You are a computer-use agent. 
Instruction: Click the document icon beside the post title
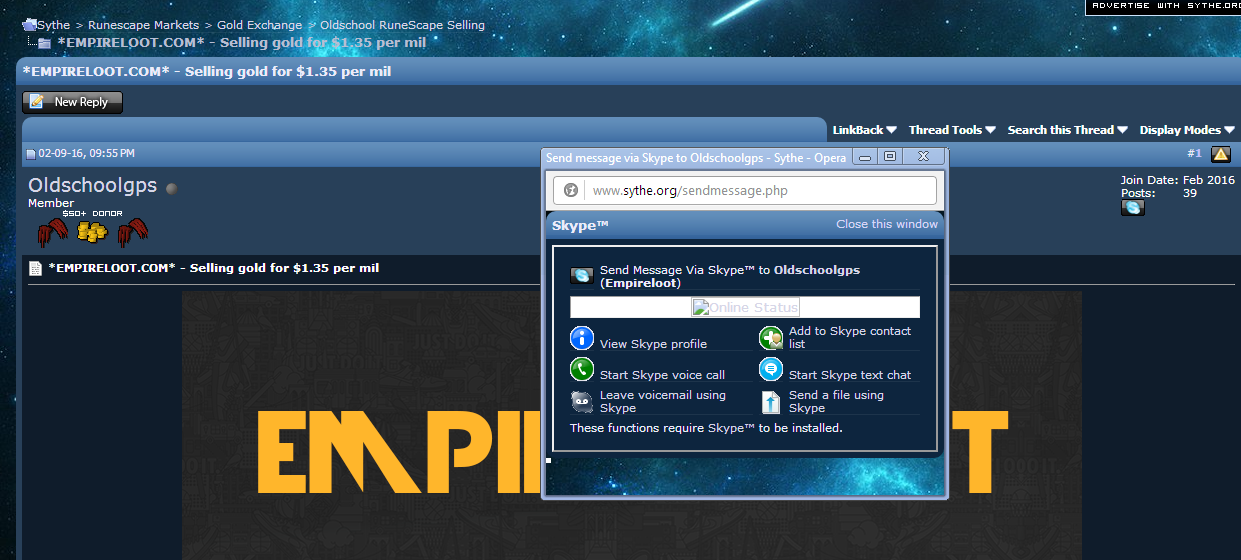coord(35,268)
